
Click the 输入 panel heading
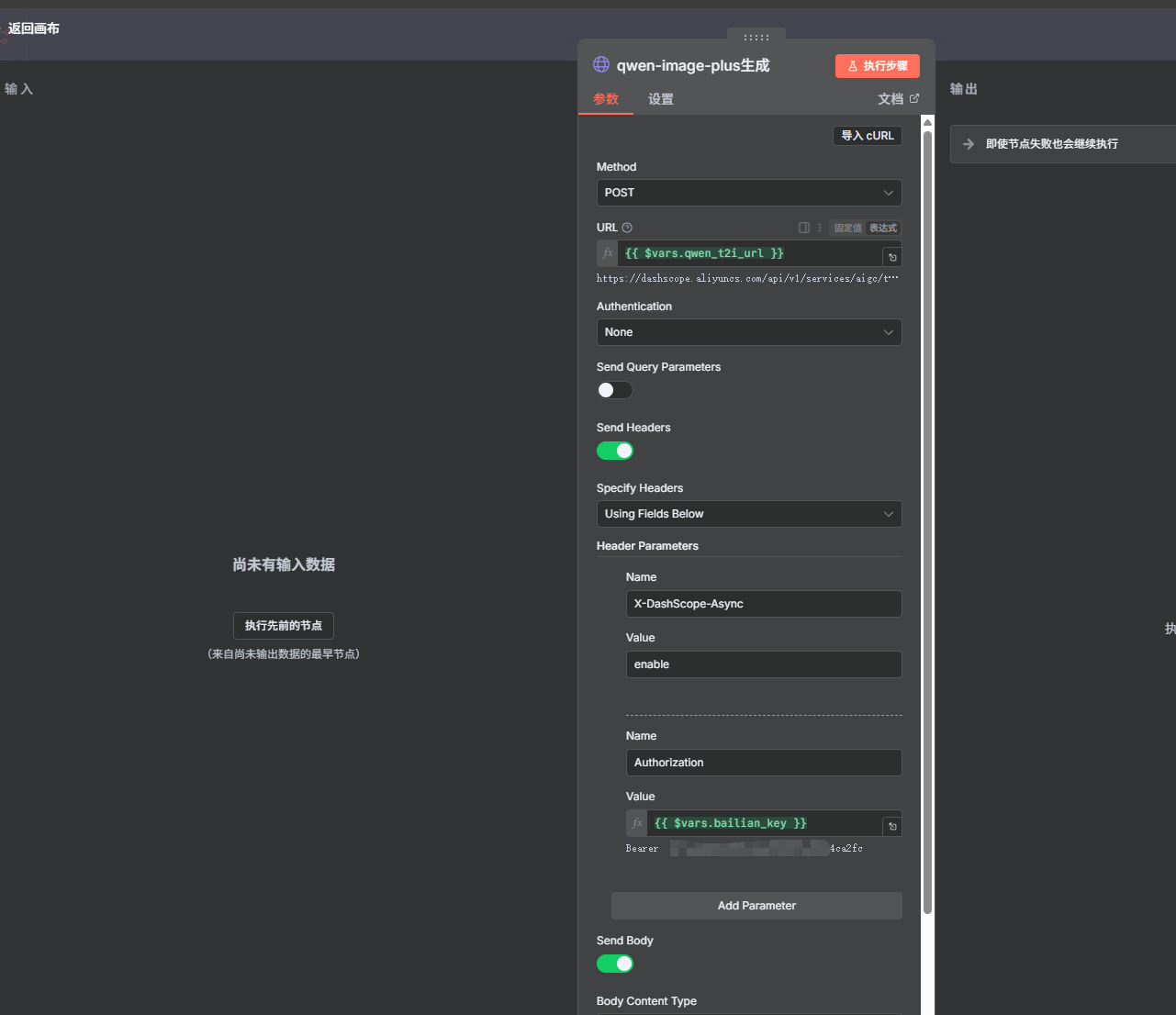coord(18,89)
